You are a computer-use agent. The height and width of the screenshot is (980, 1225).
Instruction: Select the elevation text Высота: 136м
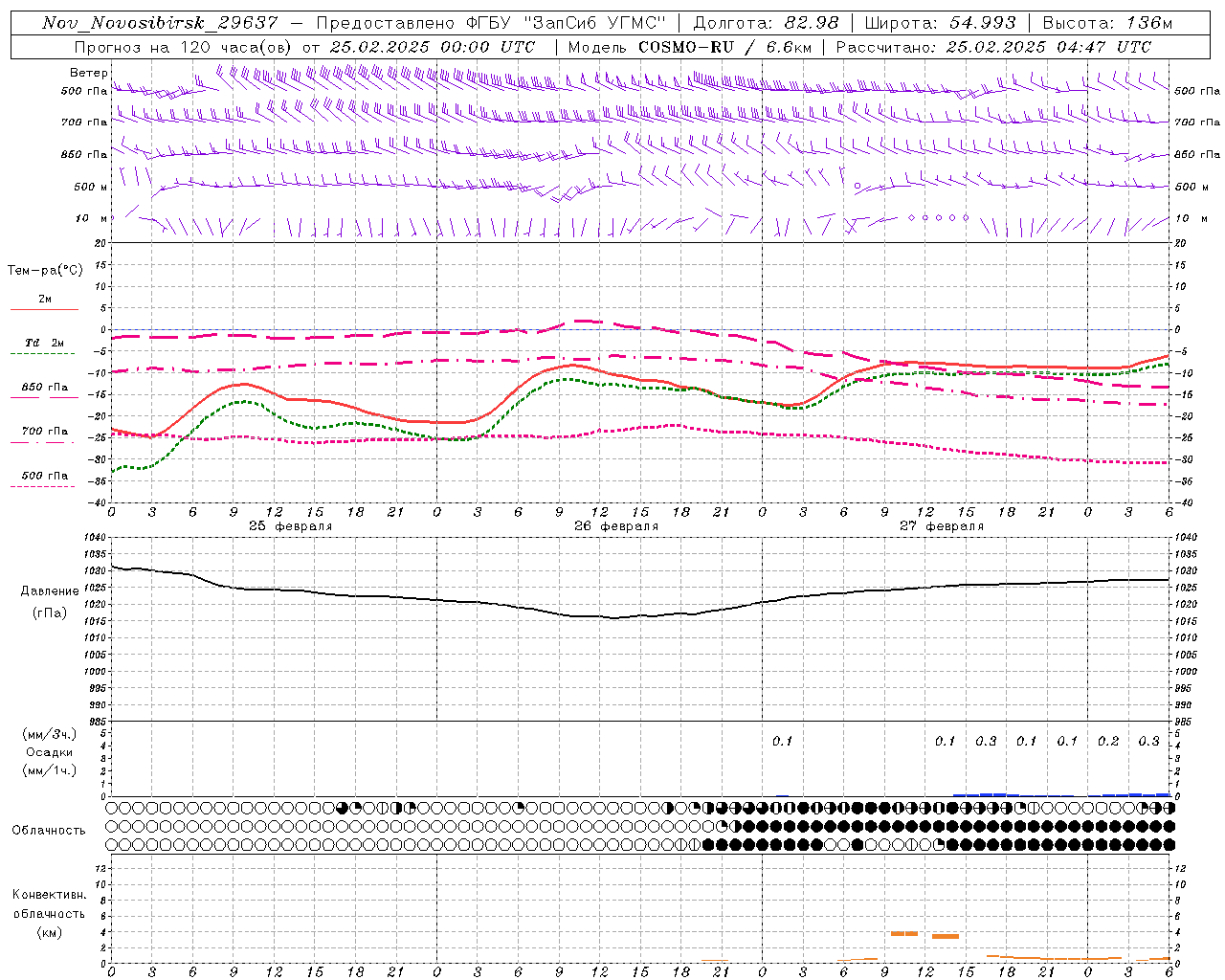(1107, 22)
